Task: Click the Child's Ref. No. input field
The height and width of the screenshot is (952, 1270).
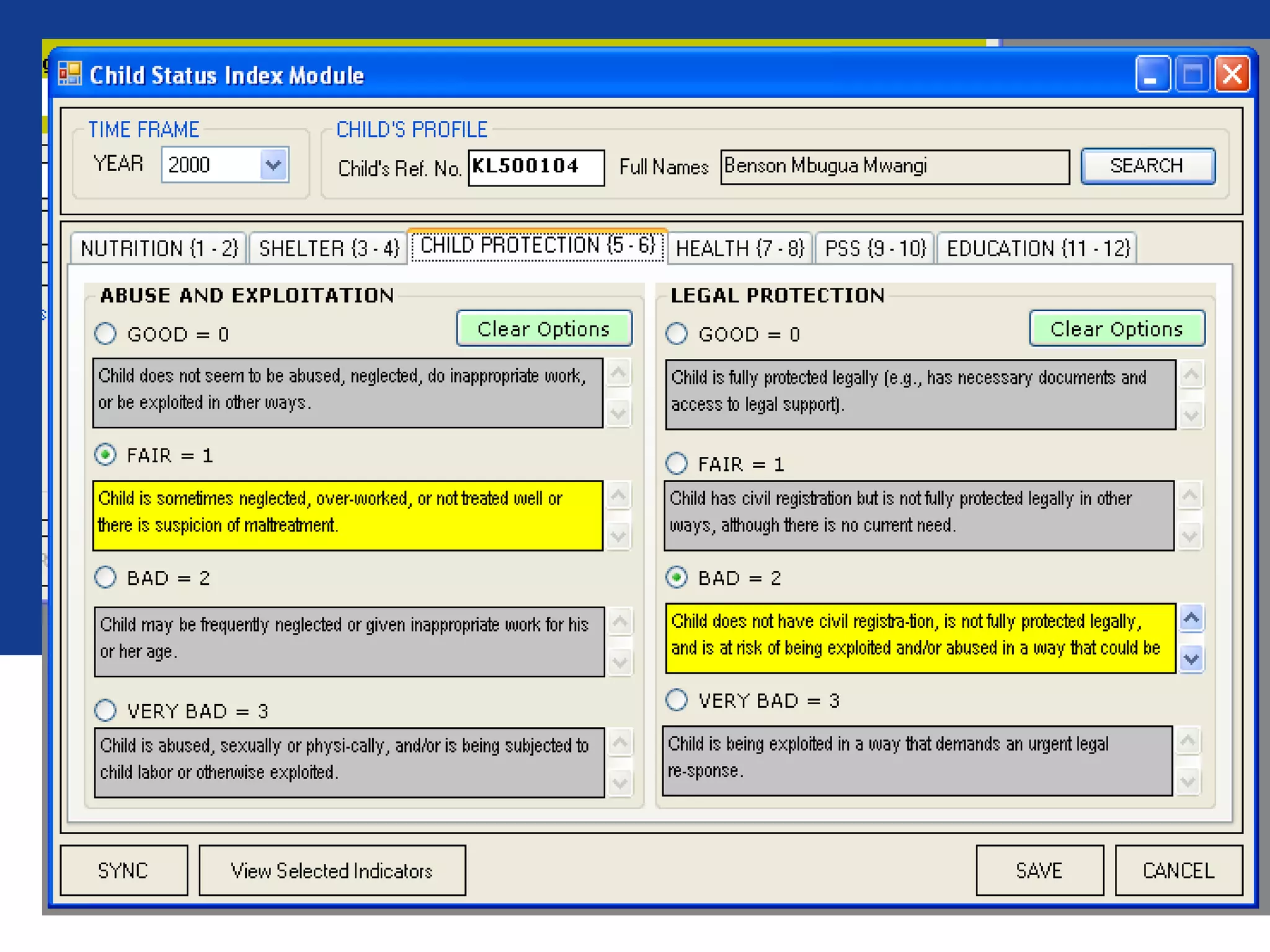Action: 536,167
